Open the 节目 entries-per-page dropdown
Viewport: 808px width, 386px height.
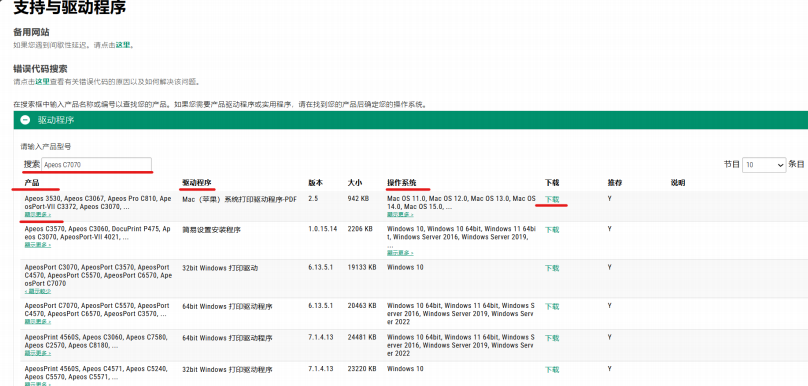(x=764, y=165)
